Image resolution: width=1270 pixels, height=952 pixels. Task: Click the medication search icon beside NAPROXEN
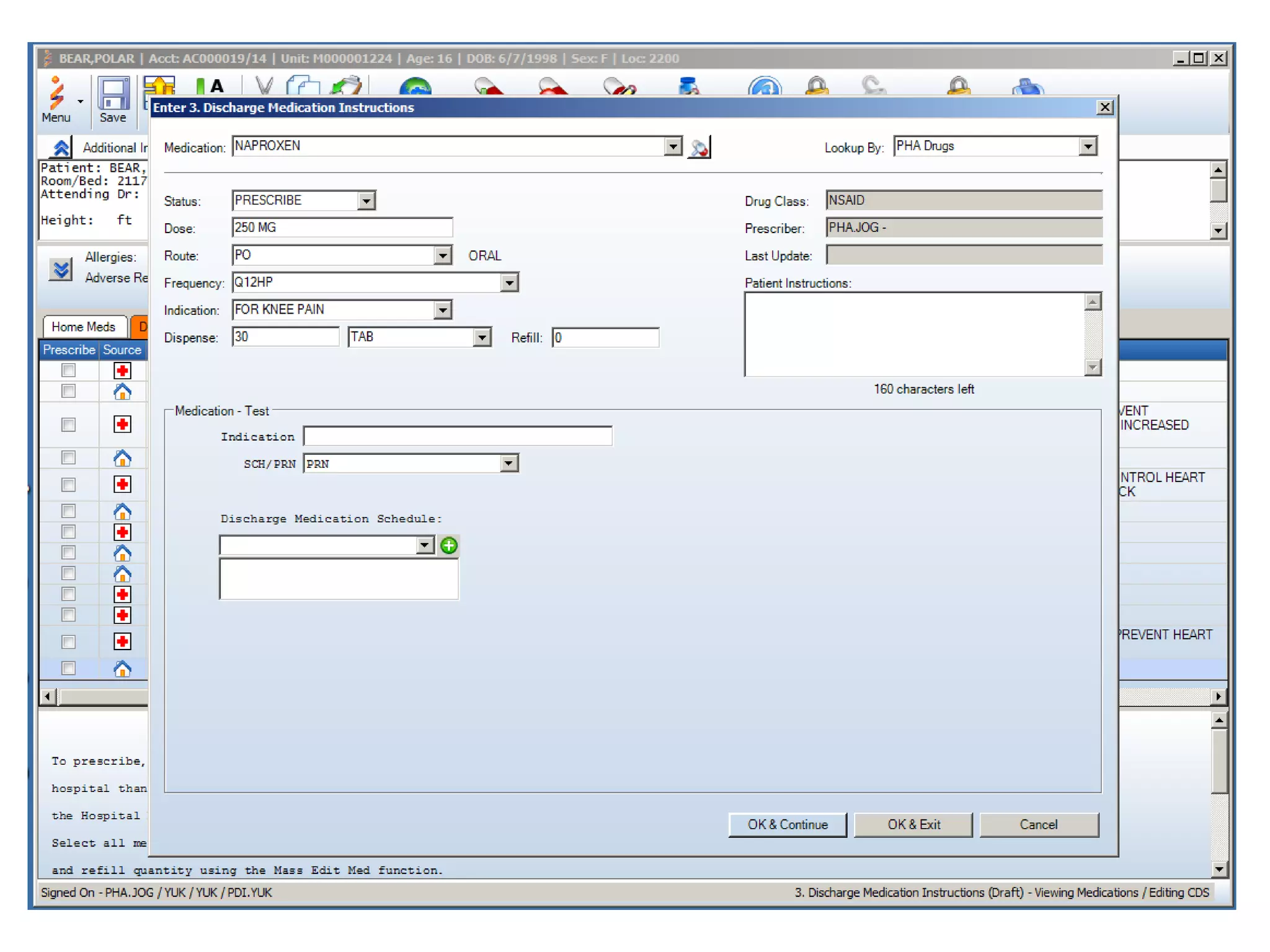point(699,148)
